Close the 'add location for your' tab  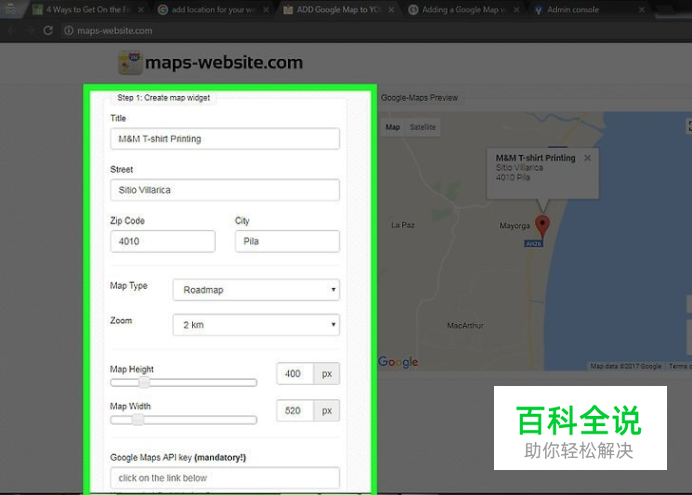coord(266,9)
